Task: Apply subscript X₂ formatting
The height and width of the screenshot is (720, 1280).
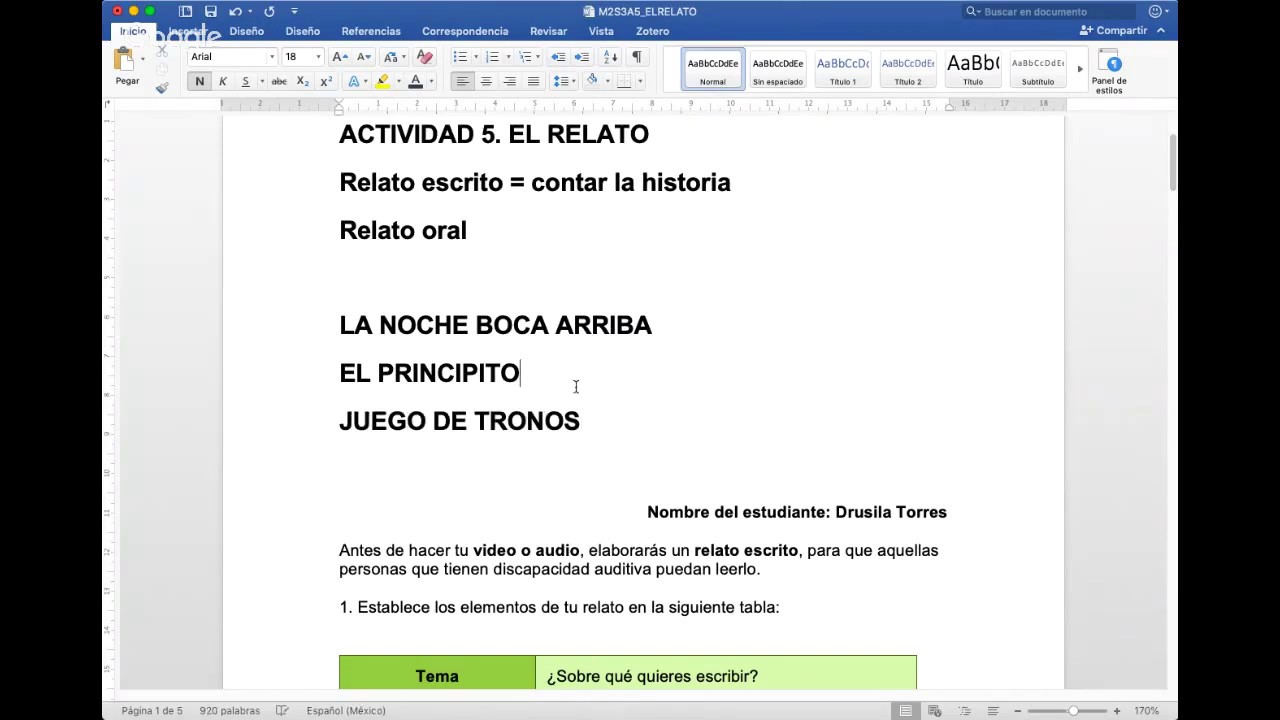Action: [302, 82]
